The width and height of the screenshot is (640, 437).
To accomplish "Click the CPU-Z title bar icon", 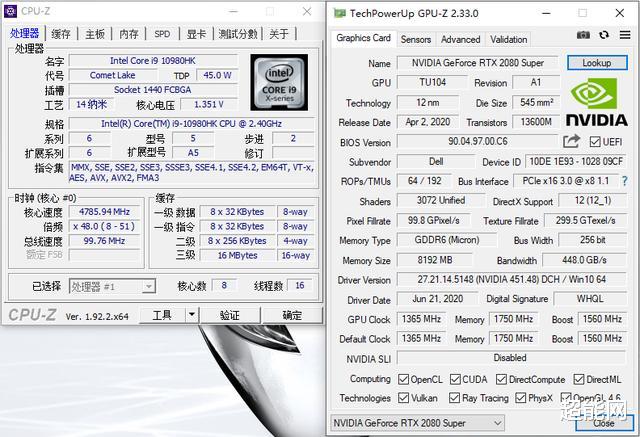I will click(10, 11).
